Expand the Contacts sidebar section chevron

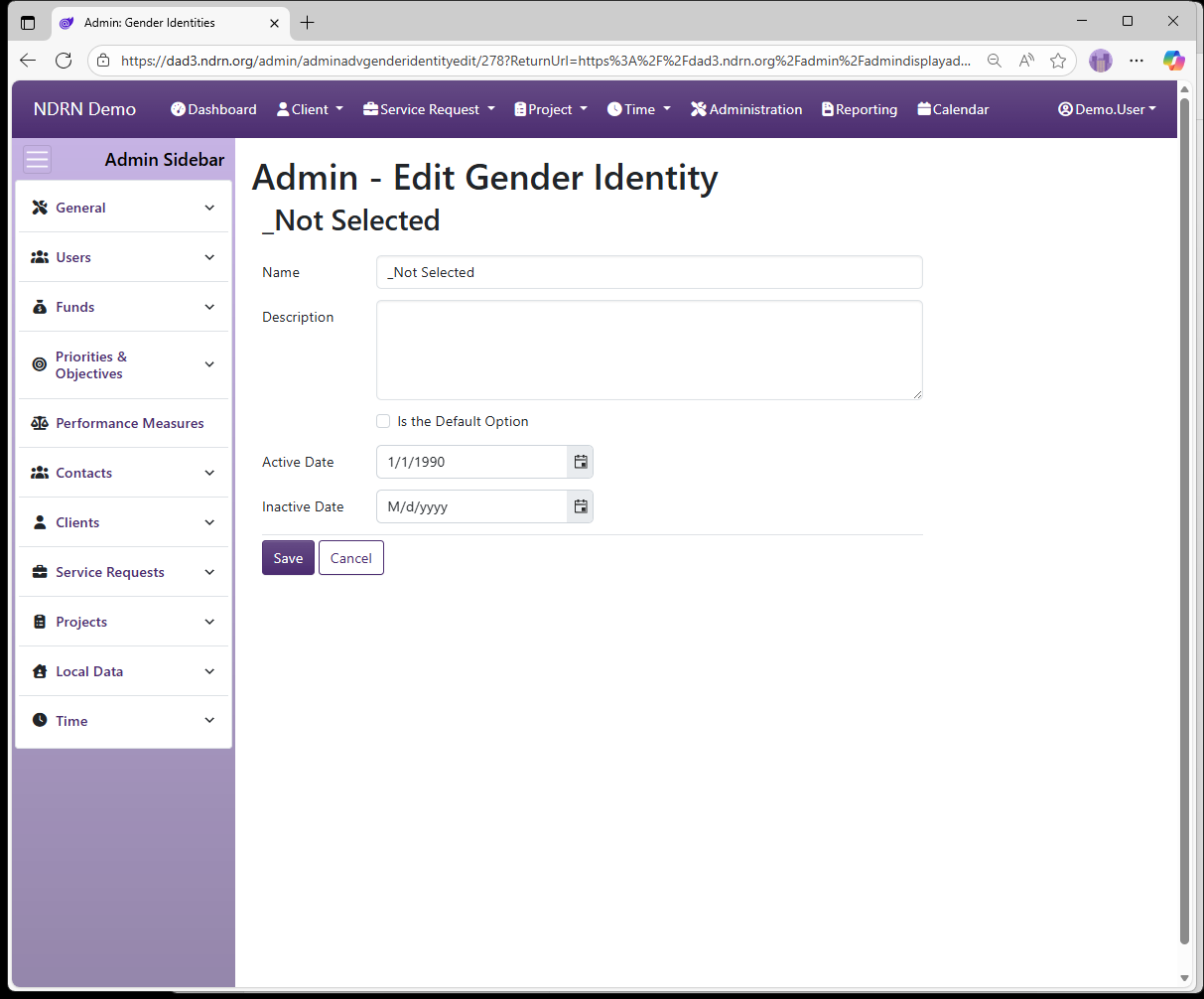(x=209, y=473)
